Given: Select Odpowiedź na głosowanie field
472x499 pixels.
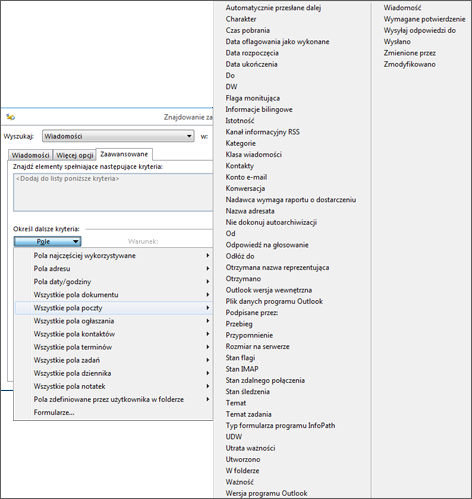Looking at the screenshot, I should pos(267,245).
